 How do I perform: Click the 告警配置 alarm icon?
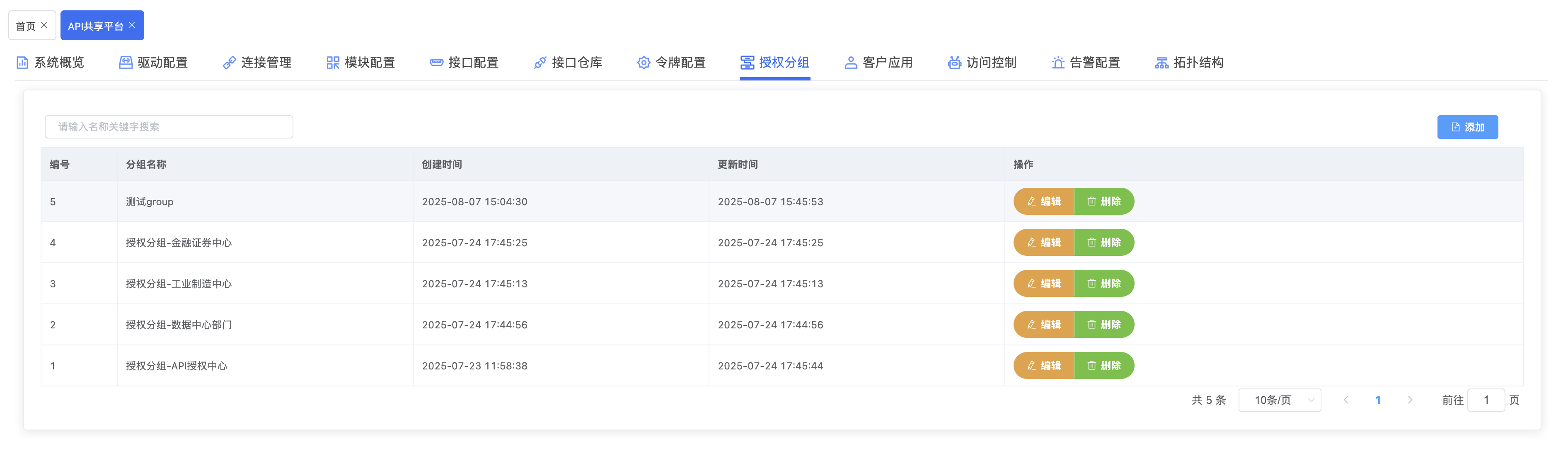(x=1058, y=63)
